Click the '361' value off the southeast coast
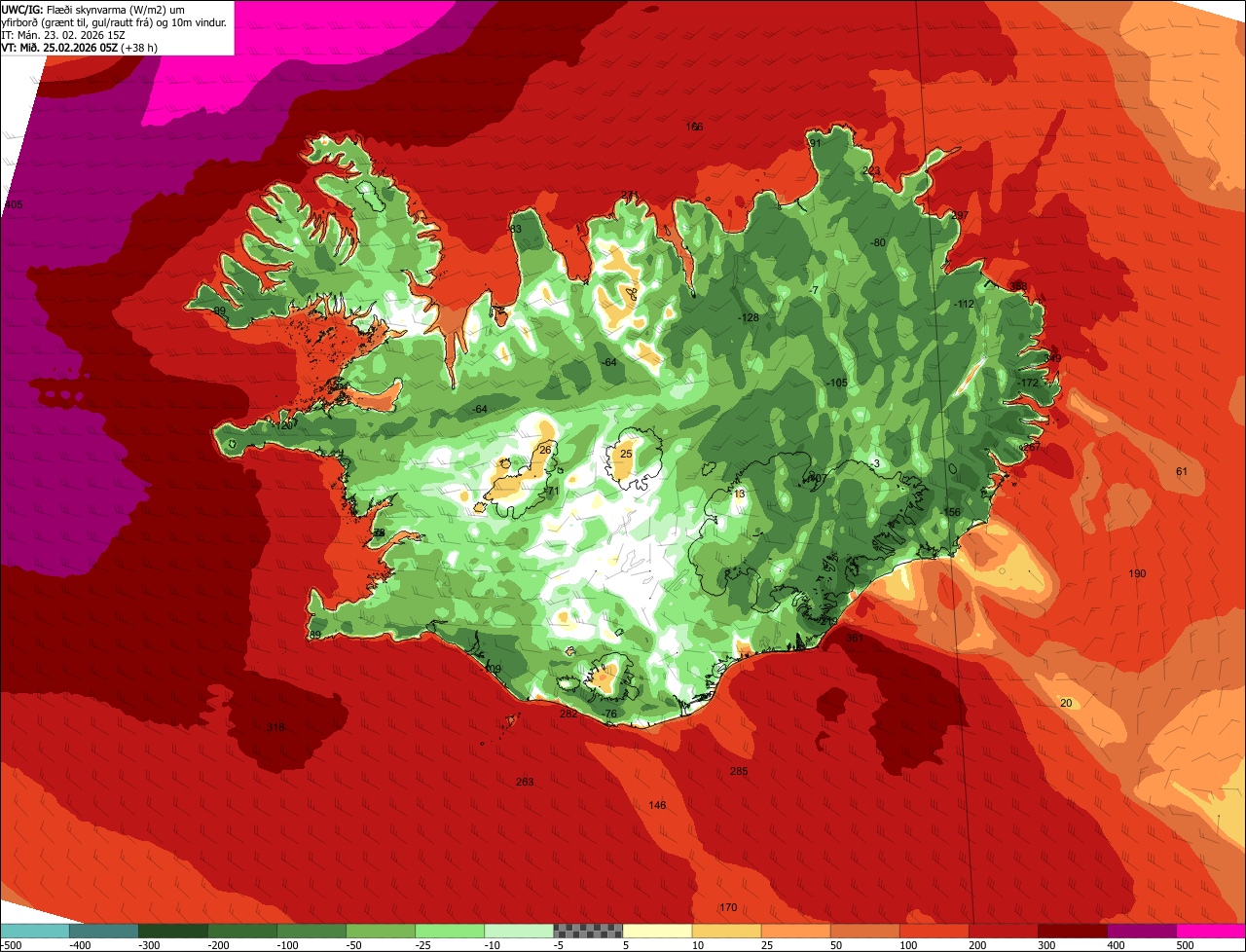1246x952 pixels. coord(855,638)
